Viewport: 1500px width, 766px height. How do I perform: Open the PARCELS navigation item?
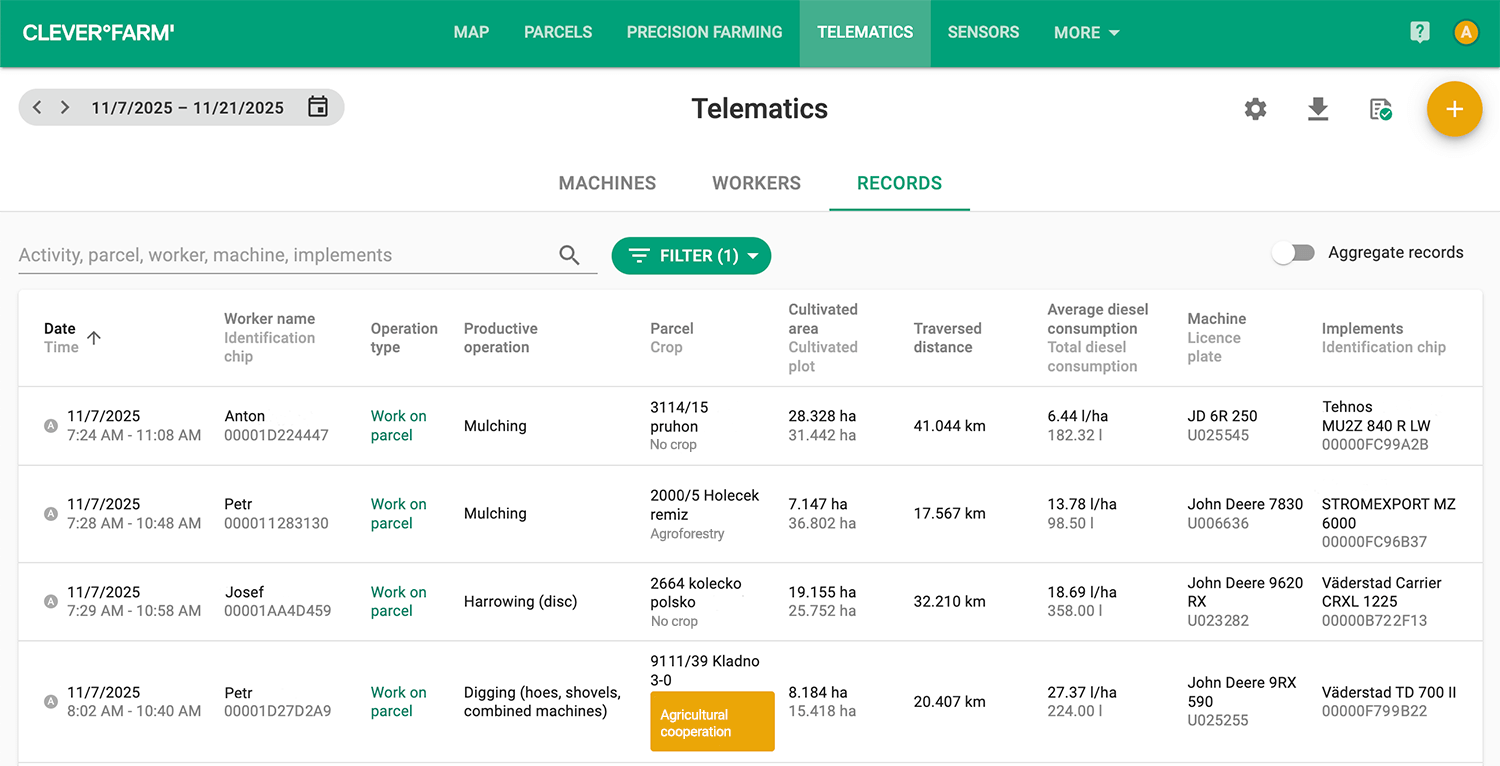coord(558,33)
